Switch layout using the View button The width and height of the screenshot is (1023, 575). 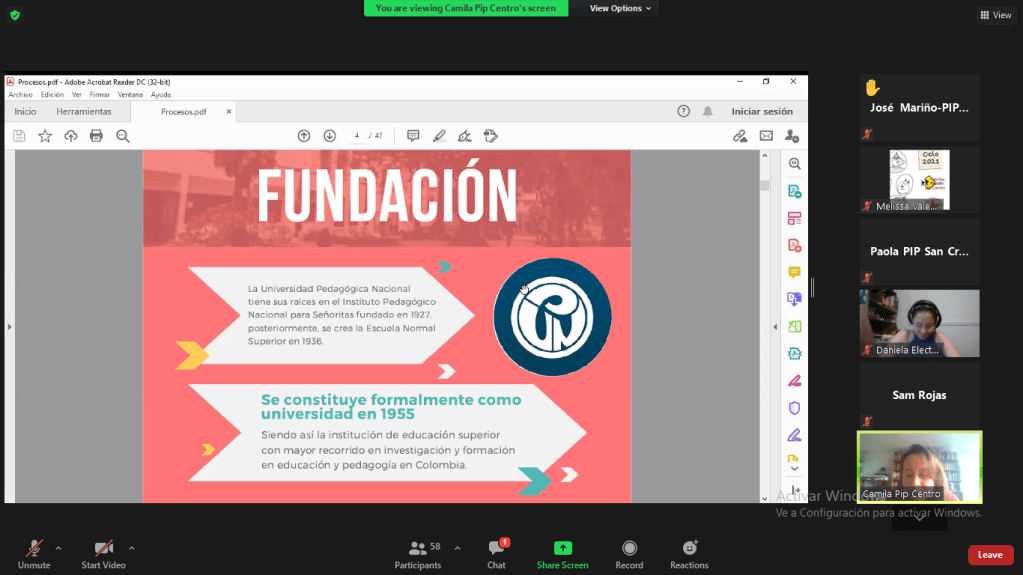996,15
